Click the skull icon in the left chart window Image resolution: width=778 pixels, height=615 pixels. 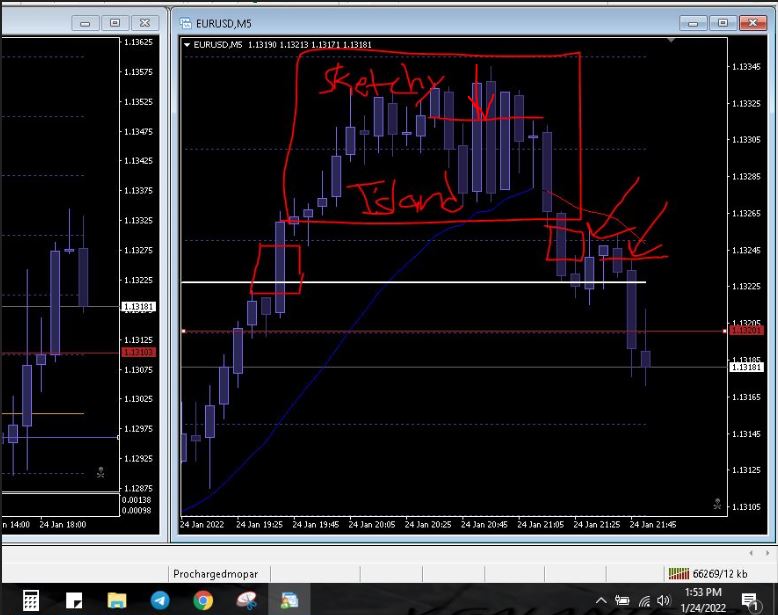click(x=100, y=472)
